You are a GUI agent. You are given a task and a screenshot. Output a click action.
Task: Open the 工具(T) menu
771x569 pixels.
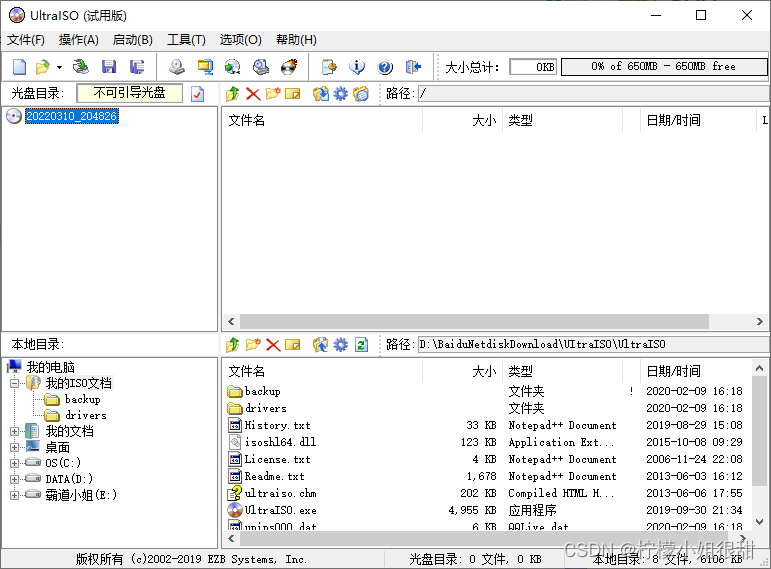point(186,40)
